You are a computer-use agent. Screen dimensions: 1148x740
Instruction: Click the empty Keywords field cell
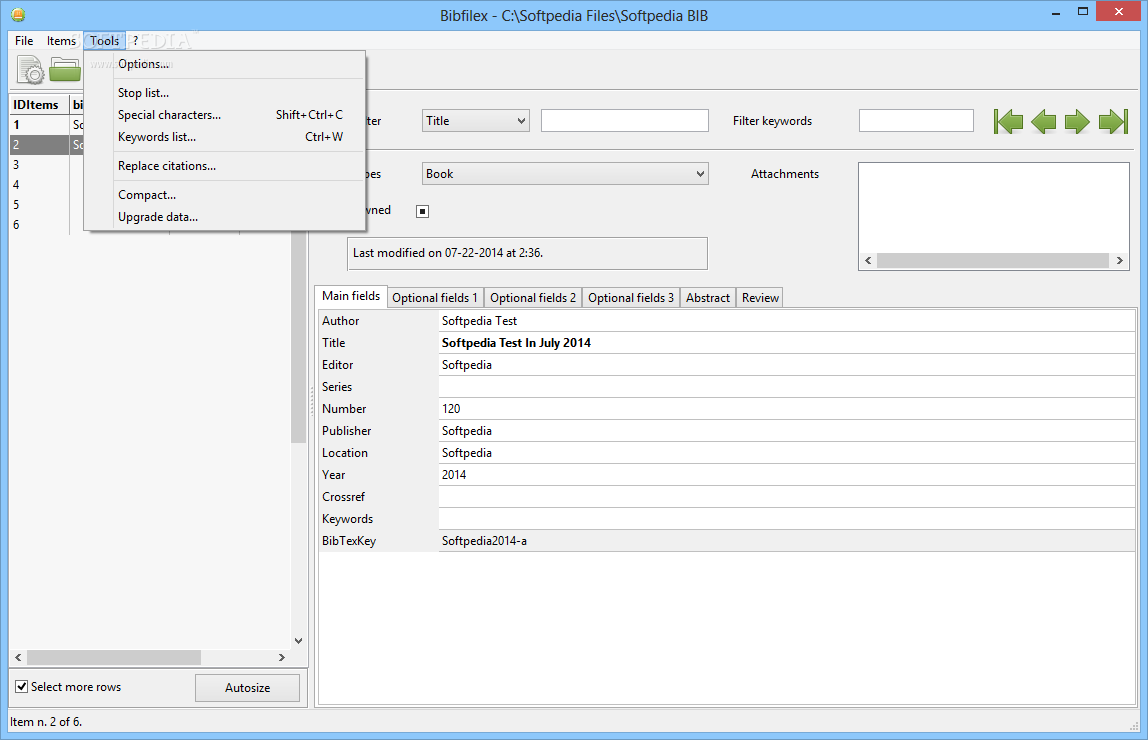(x=786, y=518)
